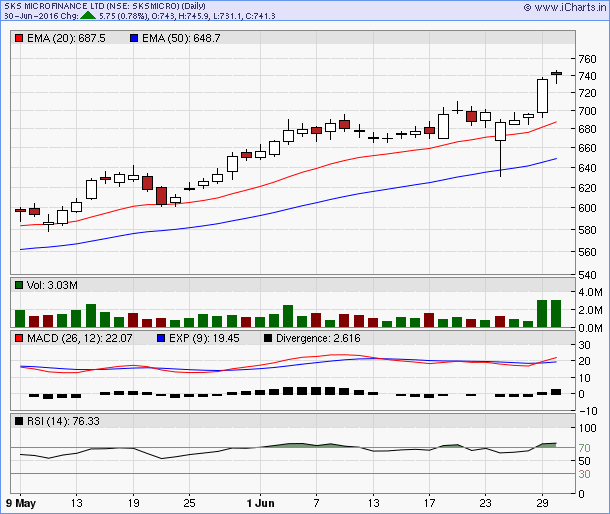The image size is (610, 514).
Task: Click the 30-Jun-2016 Chg date text
Action: click(40, 16)
